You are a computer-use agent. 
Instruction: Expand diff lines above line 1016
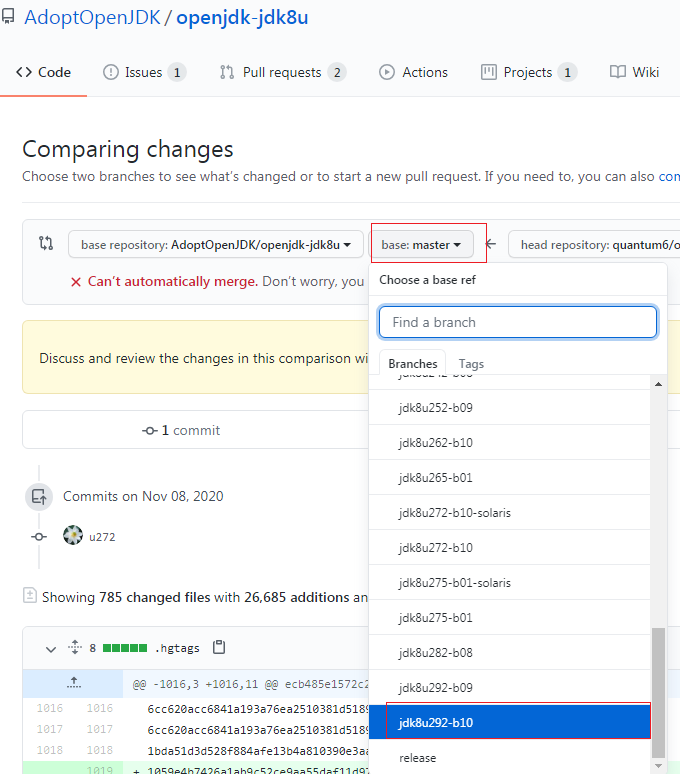[x=74, y=683]
